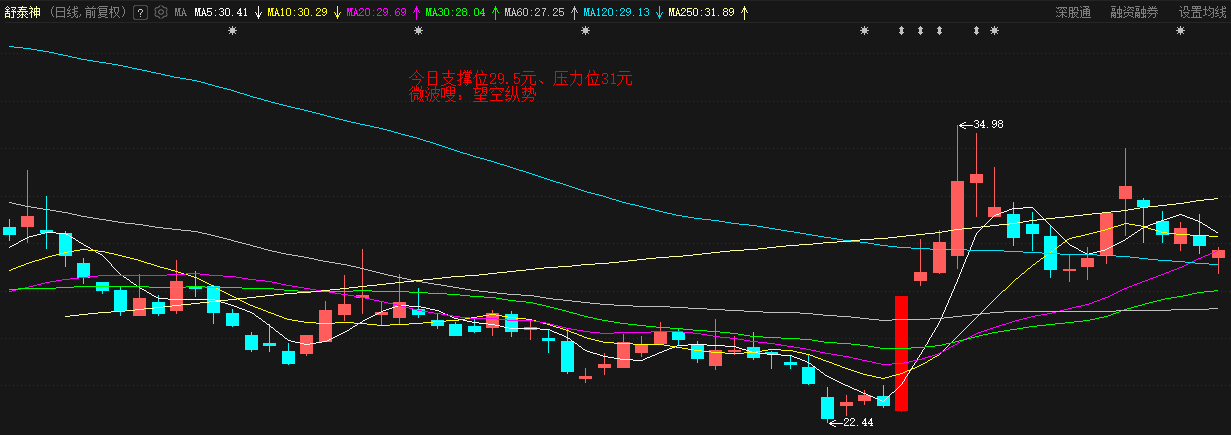This screenshot has height=435, width=1231.
Task: Click the tall bright-red highlighted candlestick
Action: pos(901,353)
